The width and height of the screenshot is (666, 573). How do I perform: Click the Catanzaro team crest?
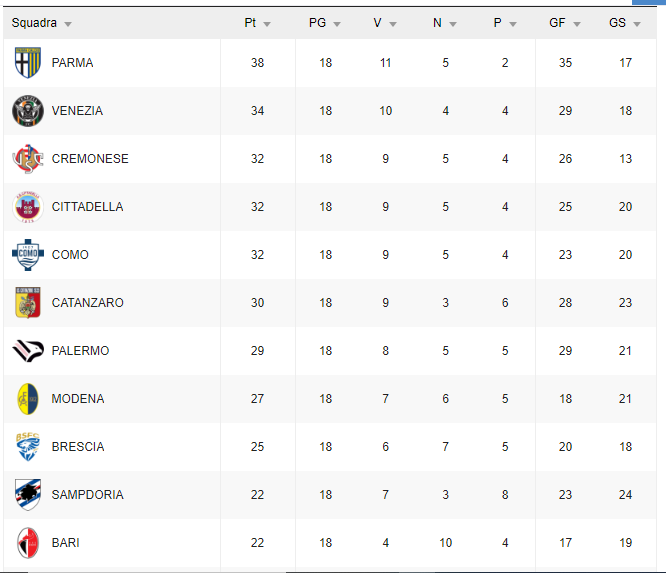pyautogui.click(x=28, y=303)
